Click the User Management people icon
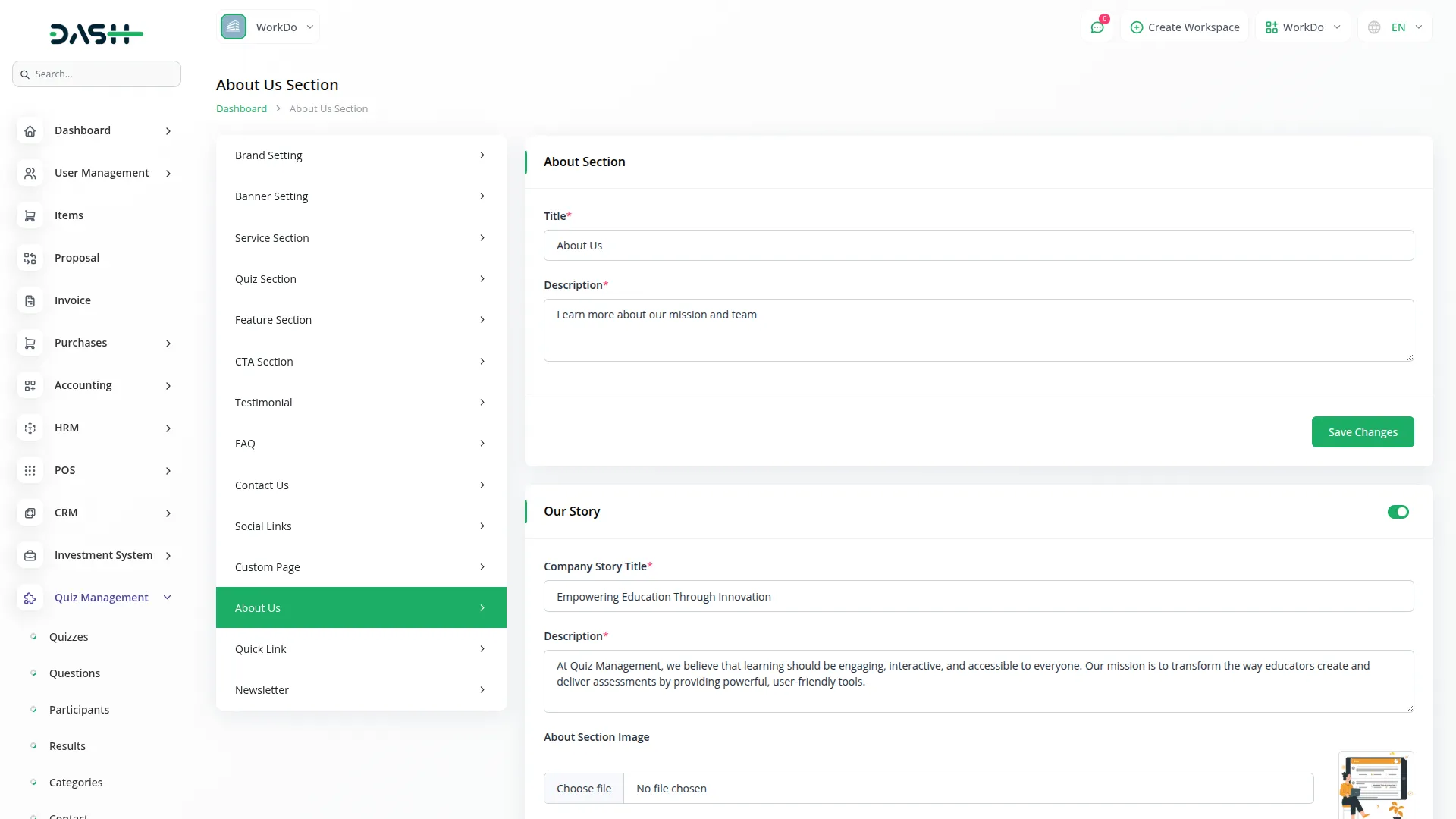 point(30,174)
